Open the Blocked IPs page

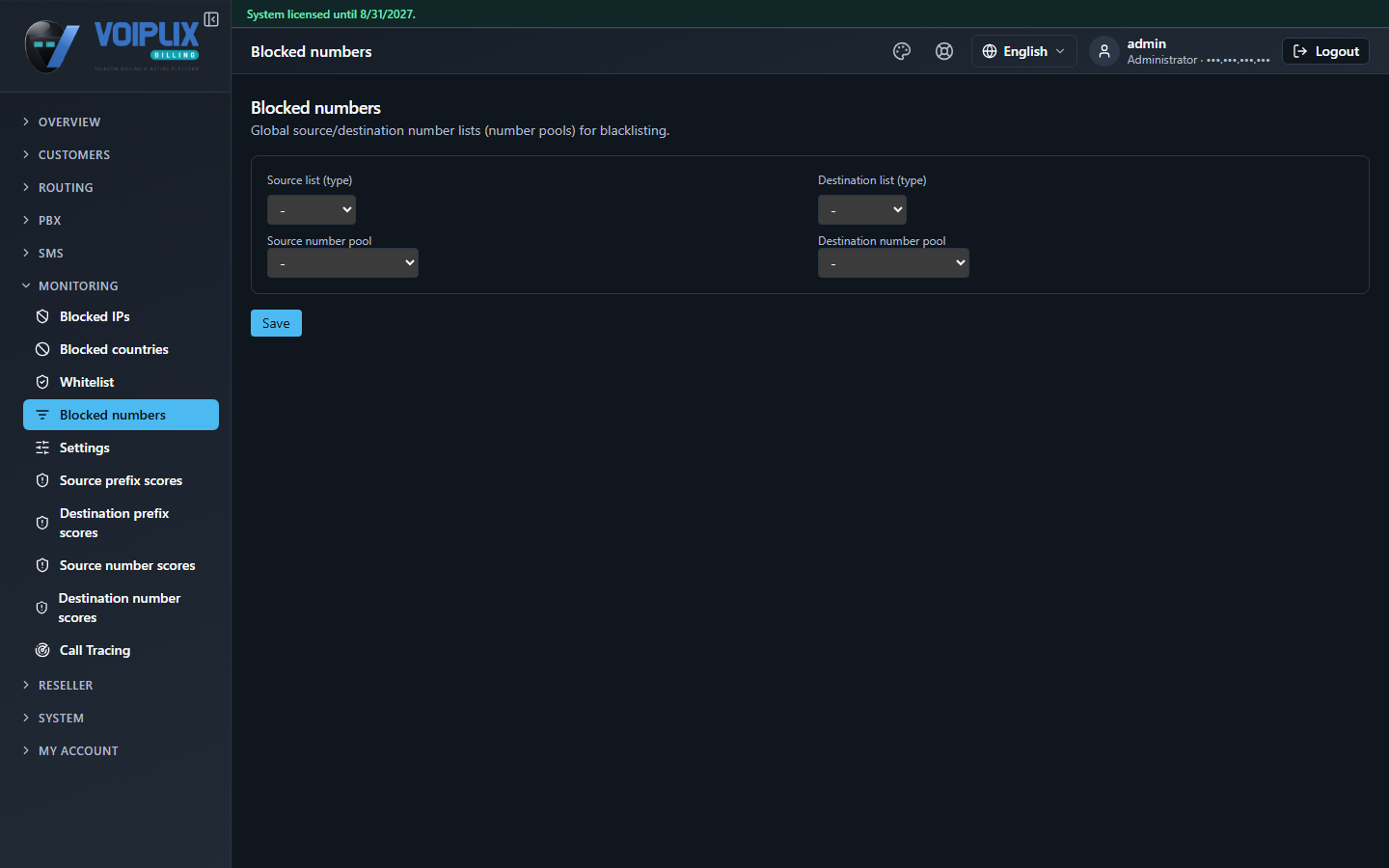[x=121, y=316]
